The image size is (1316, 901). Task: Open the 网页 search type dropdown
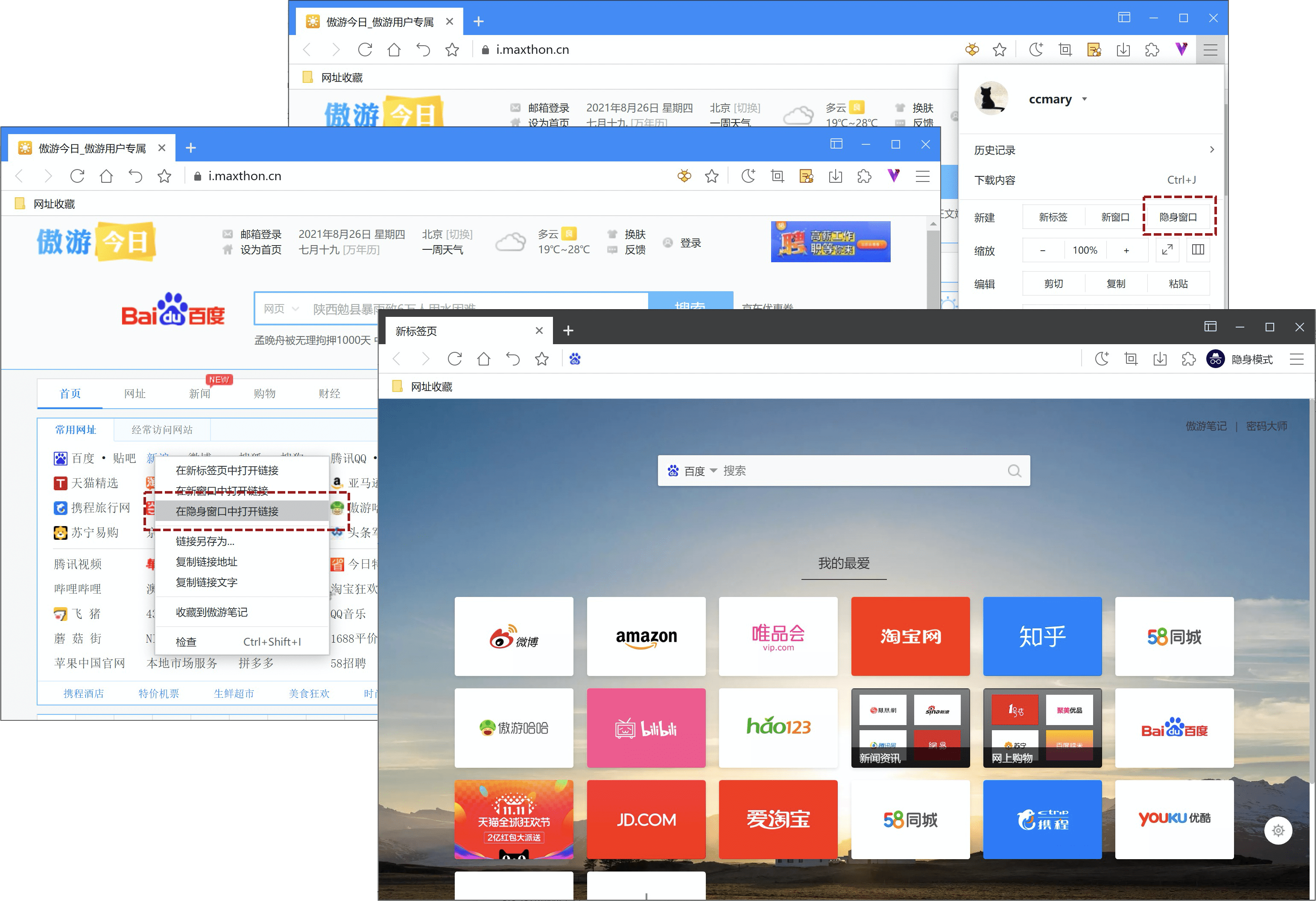[281, 309]
